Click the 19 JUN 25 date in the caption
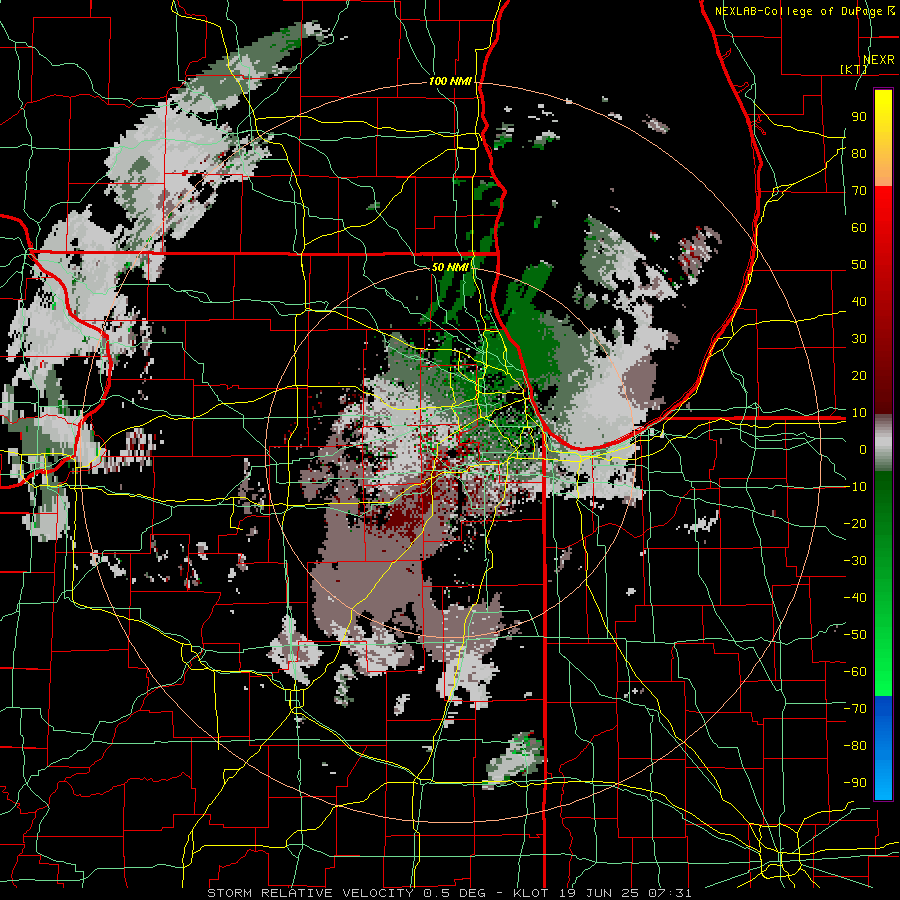The width and height of the screenshot is (900, 900). tap(599, 893)
